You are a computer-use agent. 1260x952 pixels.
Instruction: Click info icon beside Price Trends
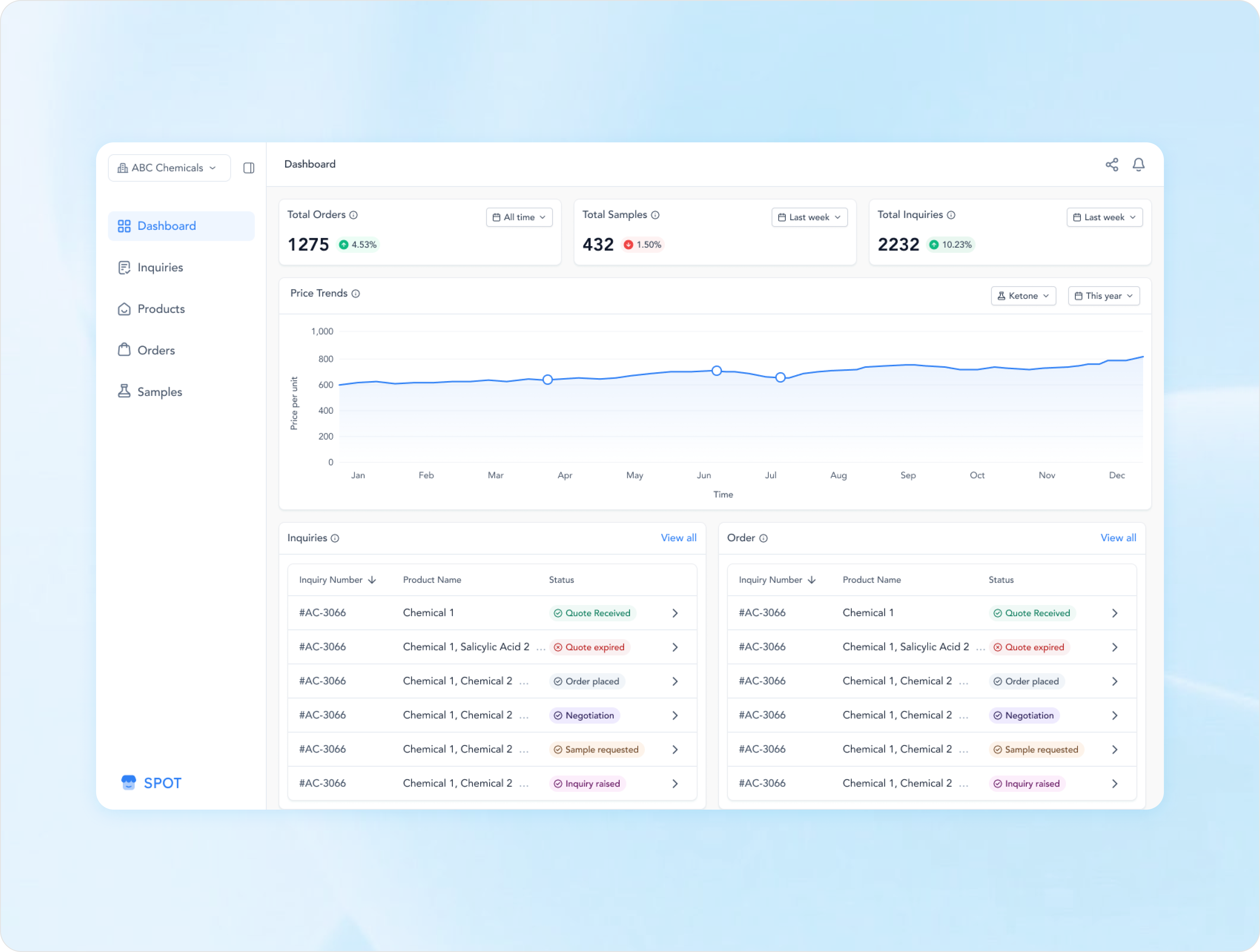pos(355,293)
